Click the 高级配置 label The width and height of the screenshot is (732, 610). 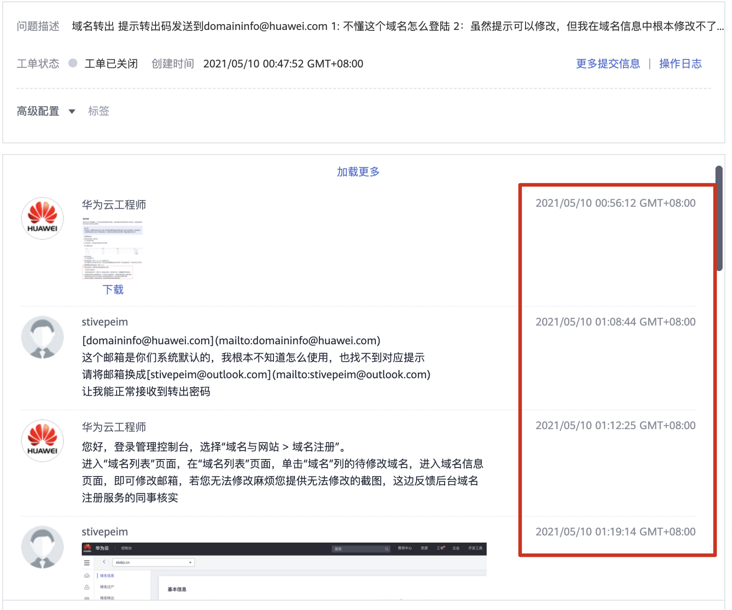38,111
